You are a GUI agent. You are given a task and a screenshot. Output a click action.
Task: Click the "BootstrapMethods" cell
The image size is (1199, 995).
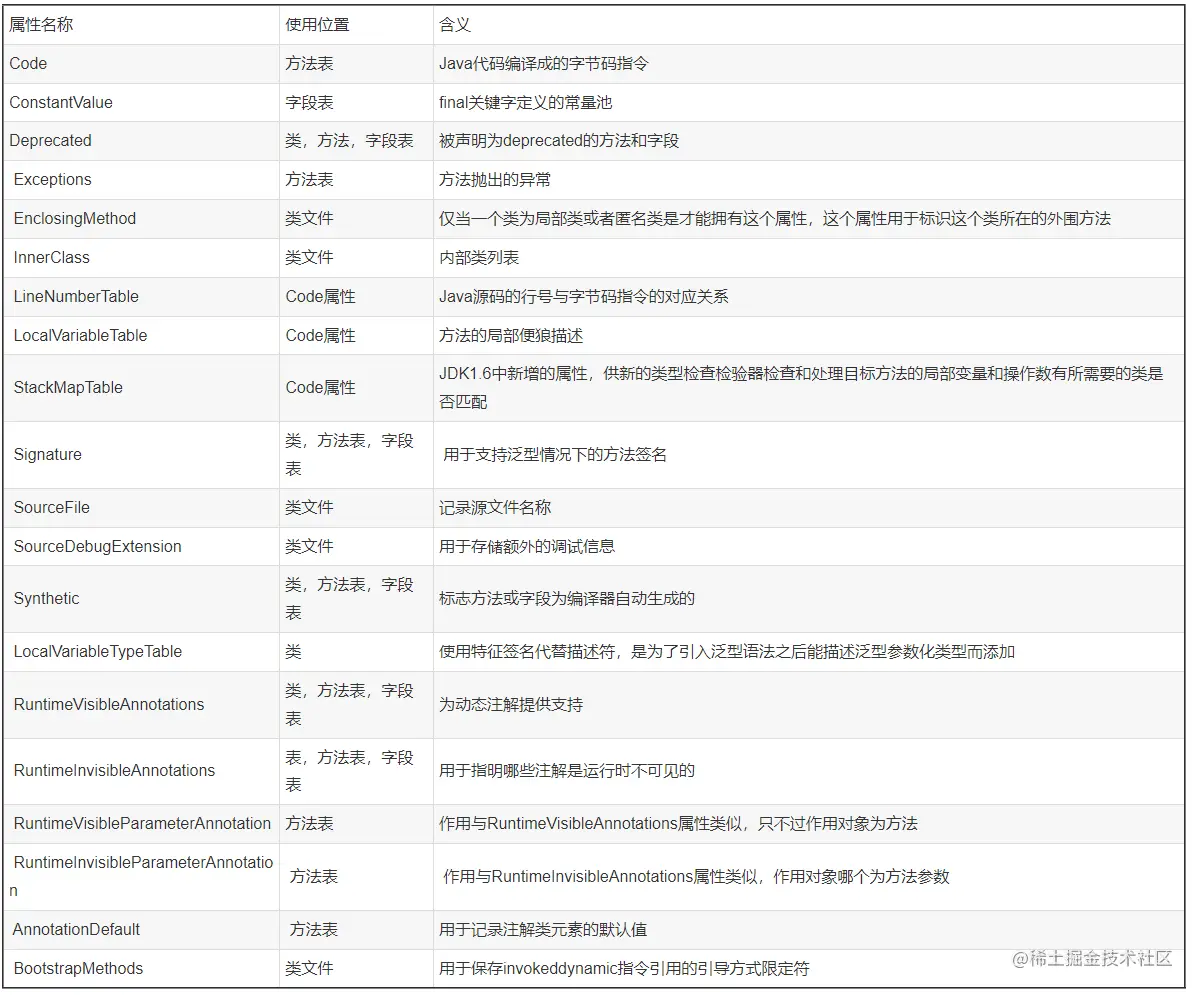tap(141, 969)
